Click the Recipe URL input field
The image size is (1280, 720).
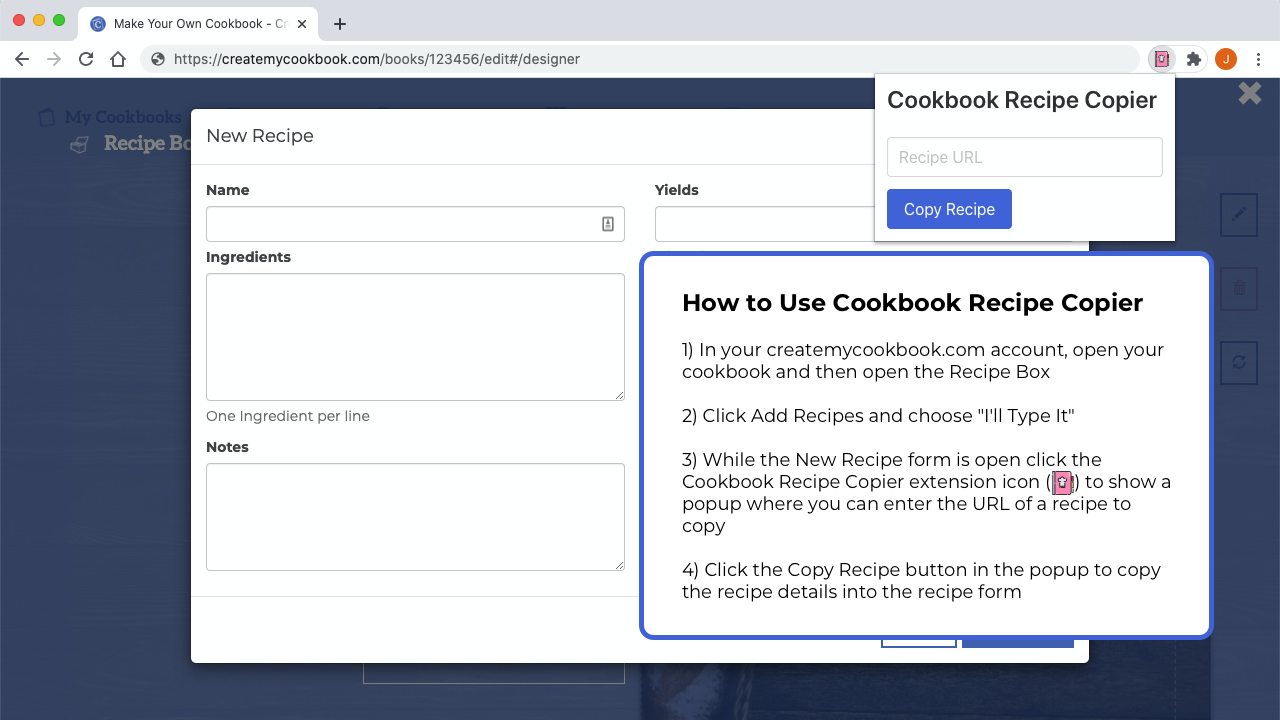pyautogui.click(x=1024, y=156)
